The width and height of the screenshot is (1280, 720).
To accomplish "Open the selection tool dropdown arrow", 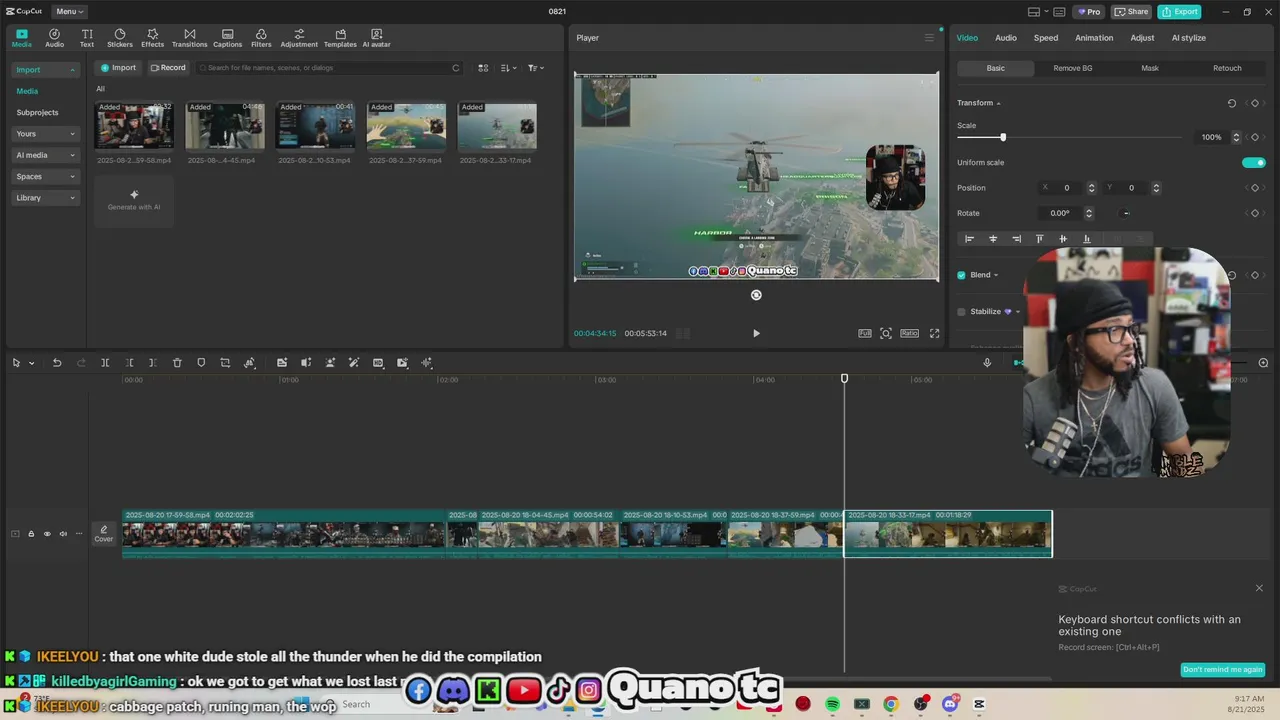I will 31,364.
